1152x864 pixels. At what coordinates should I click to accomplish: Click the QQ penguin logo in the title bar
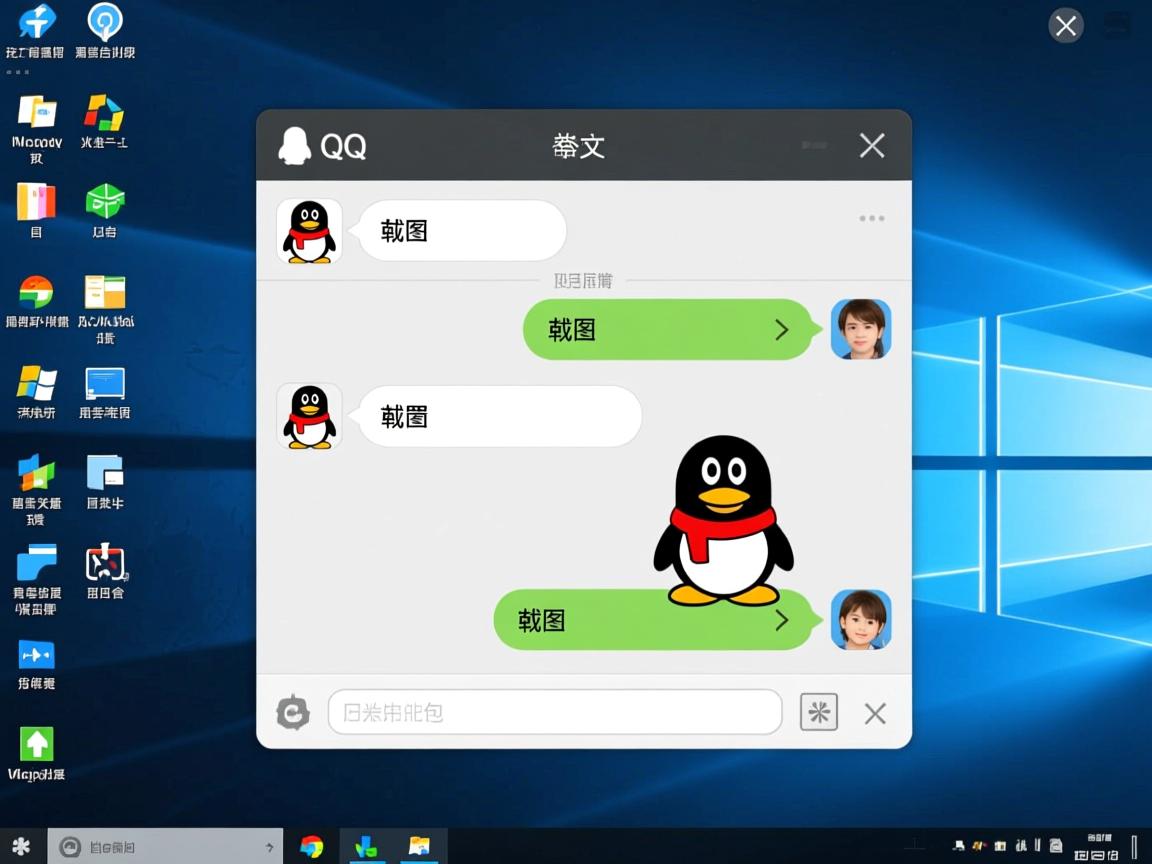293,145
